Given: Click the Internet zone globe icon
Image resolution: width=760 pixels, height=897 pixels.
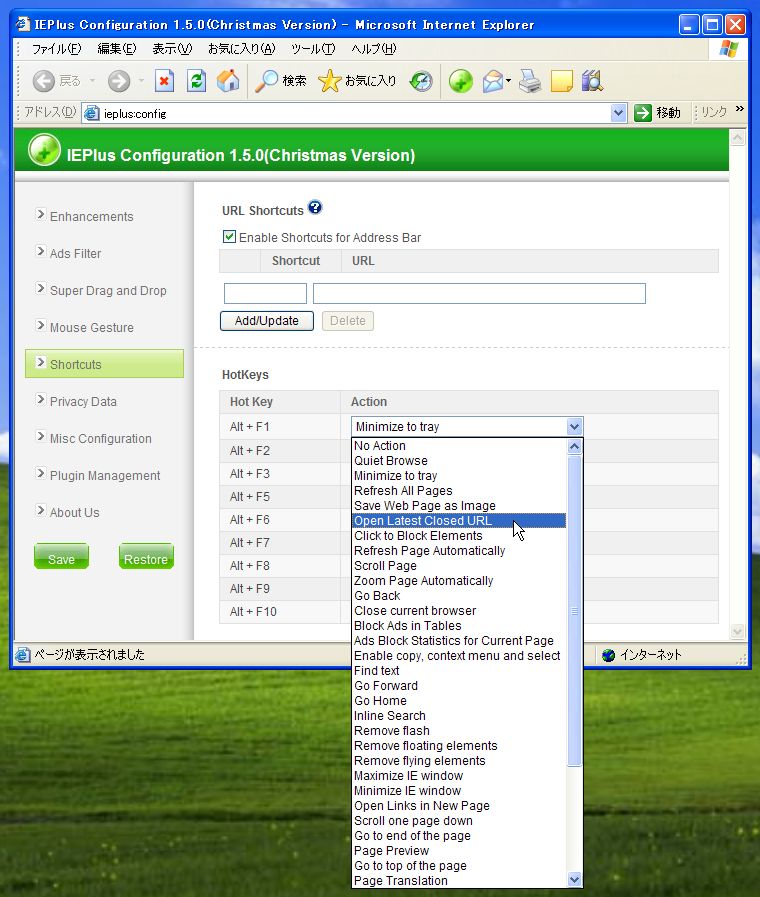Looking at the screenshot, I should [x=608, y=655].
